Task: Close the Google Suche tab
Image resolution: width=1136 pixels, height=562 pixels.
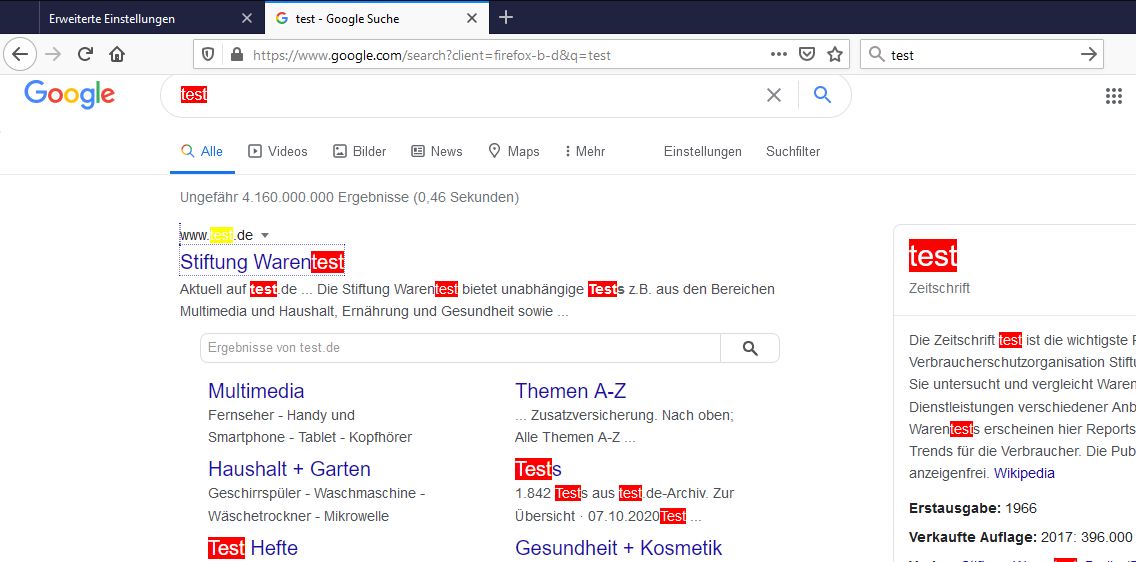Action: click(471, 19)
